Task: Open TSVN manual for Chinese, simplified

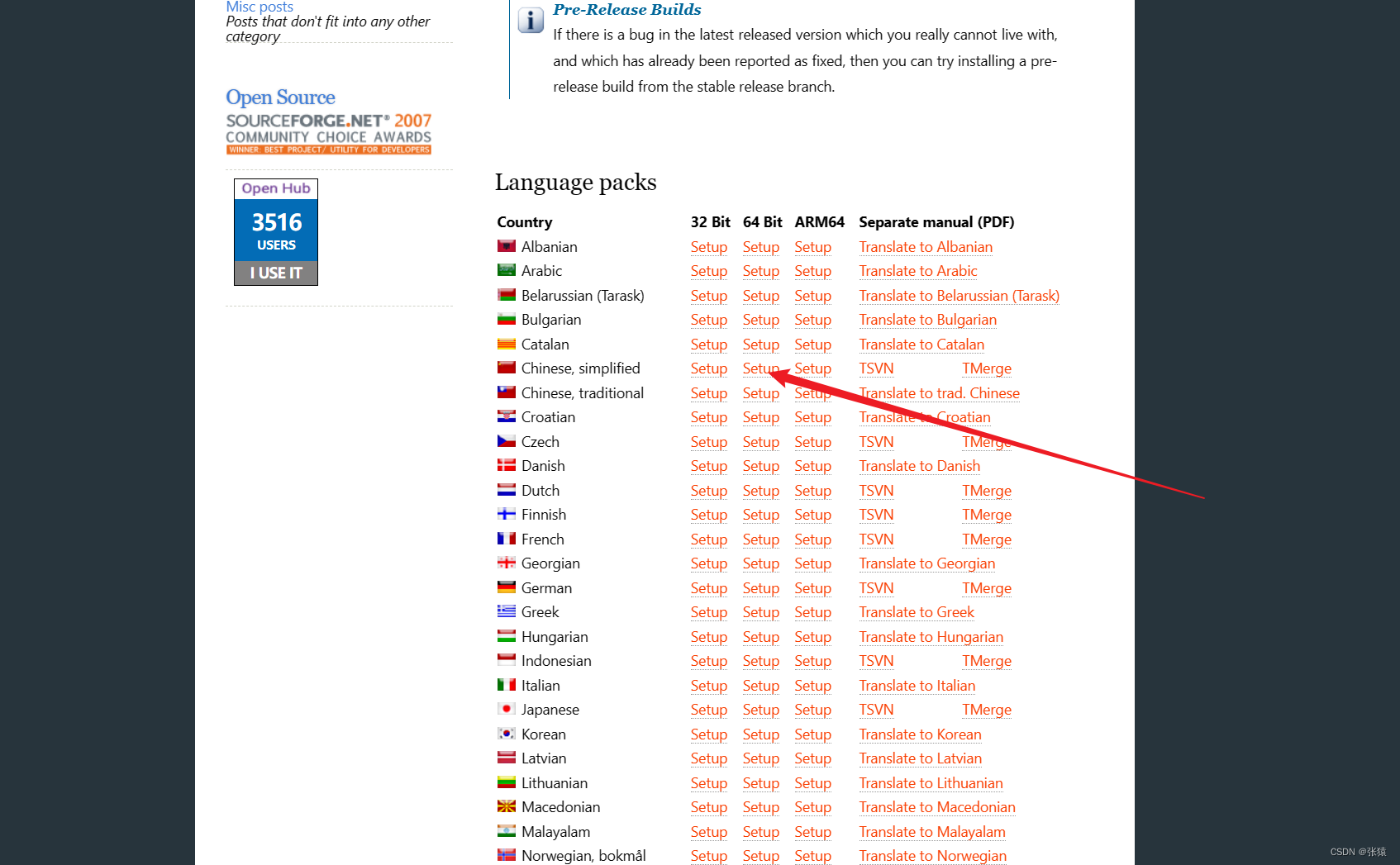Action: 876,368
